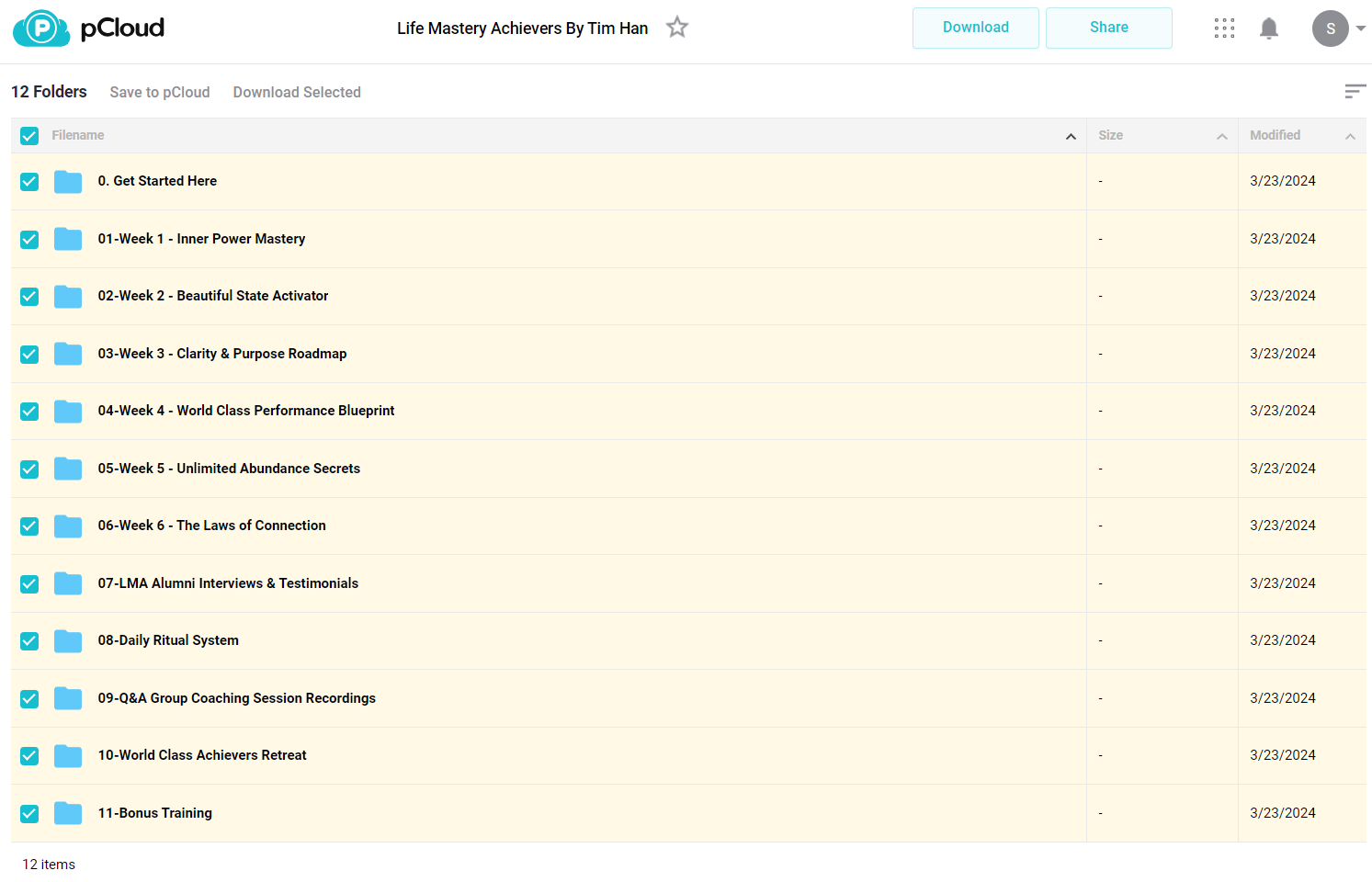Open 04-Week 4 - World Class Performance Blueprint
1372x882 pixels.
click(246, 411)
